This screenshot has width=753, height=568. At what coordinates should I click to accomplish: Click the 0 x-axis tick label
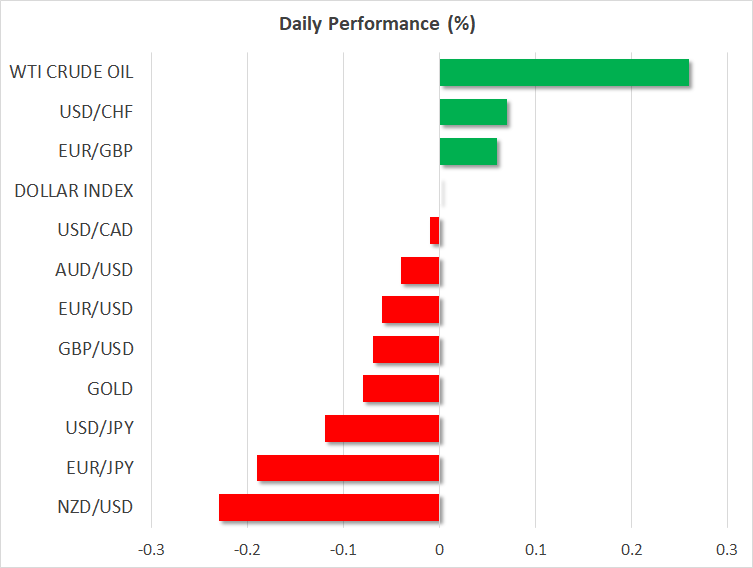(x=439, y=549)
